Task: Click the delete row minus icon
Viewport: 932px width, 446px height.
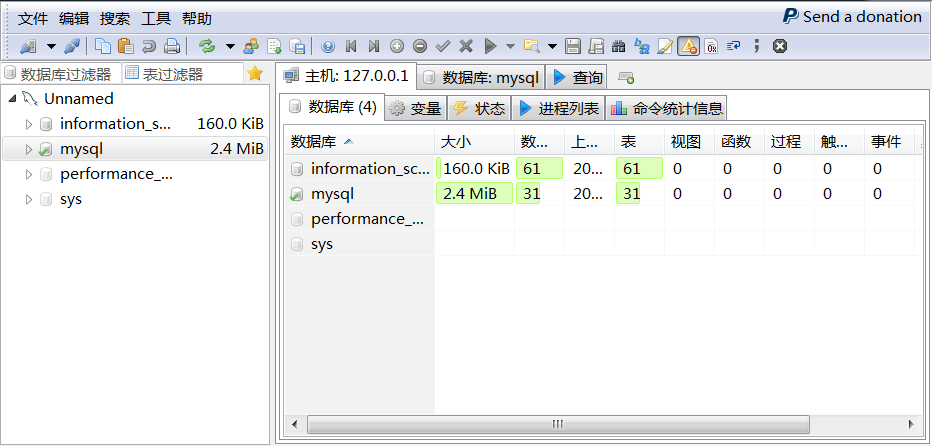Action: [420, 46]
